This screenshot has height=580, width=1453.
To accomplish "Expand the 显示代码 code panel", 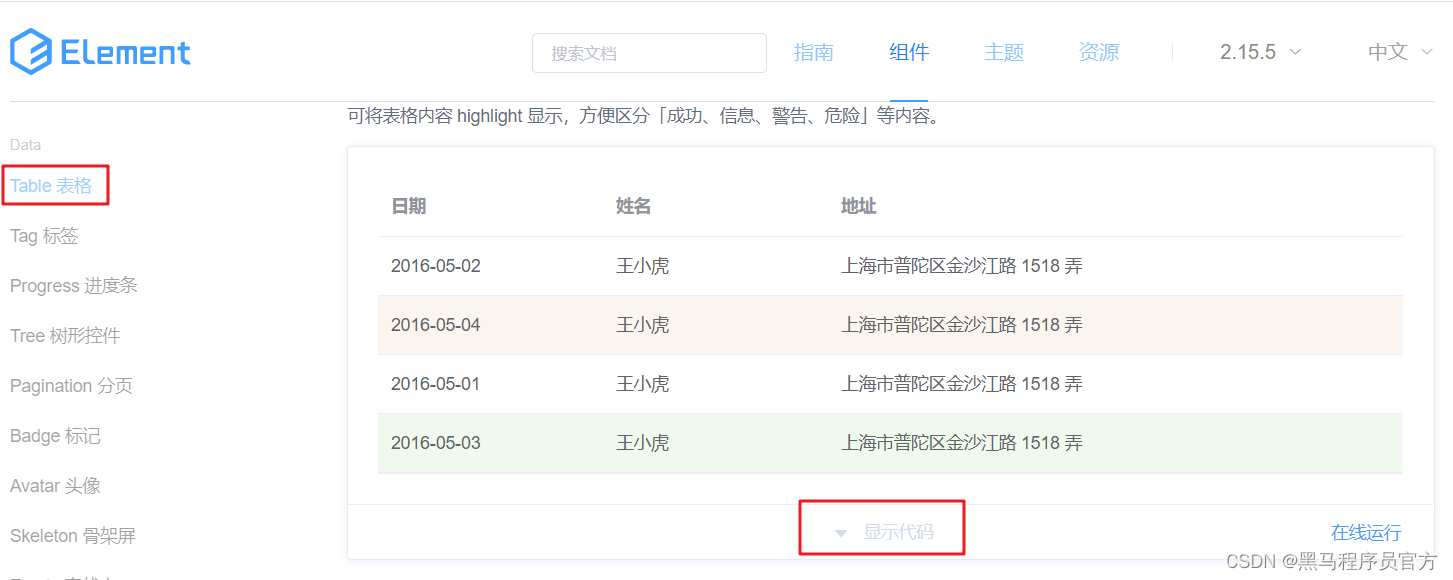I will (x=899, y=532).
